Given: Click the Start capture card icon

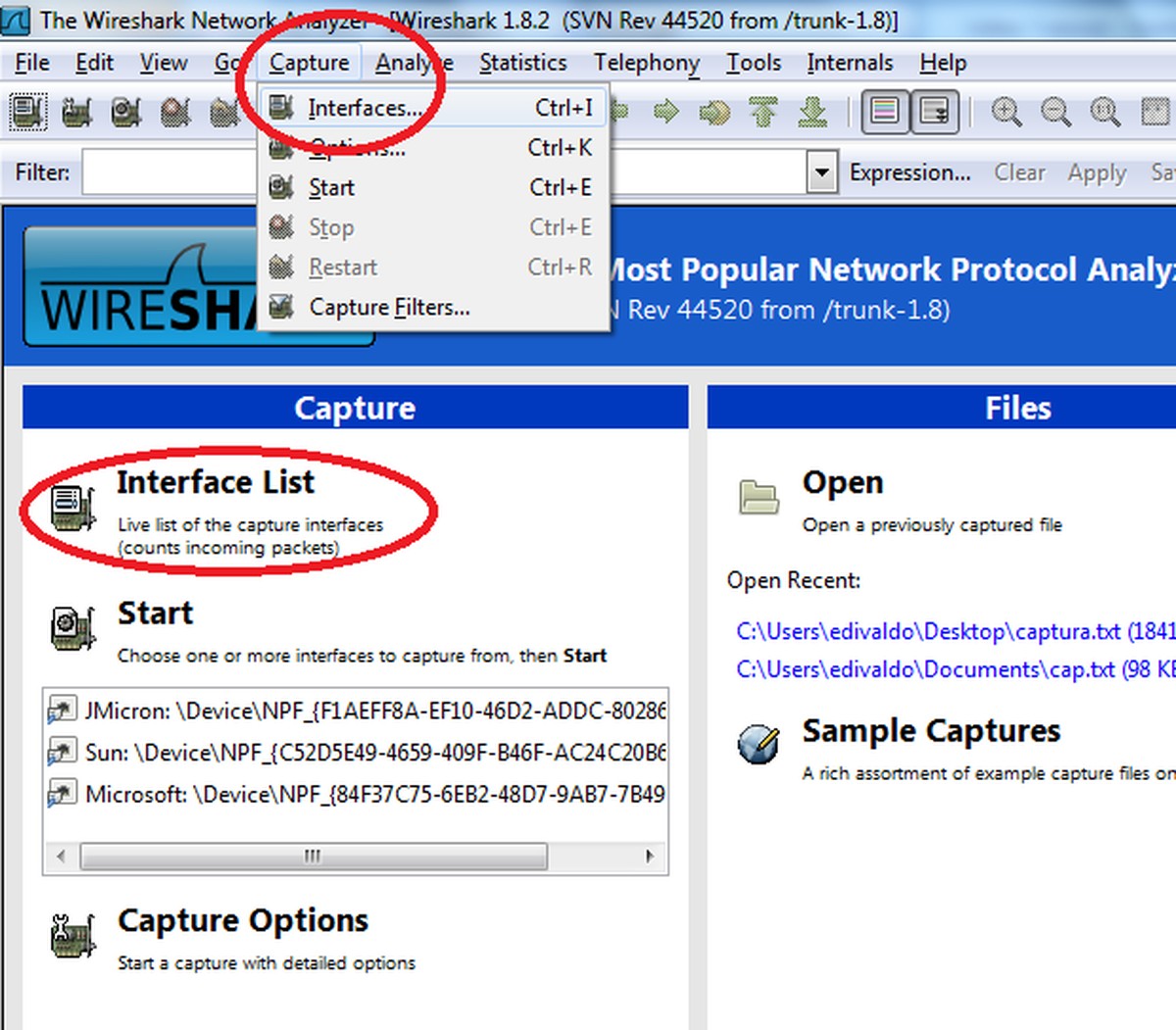Looking at the screenshot, I should pos(73,628).
